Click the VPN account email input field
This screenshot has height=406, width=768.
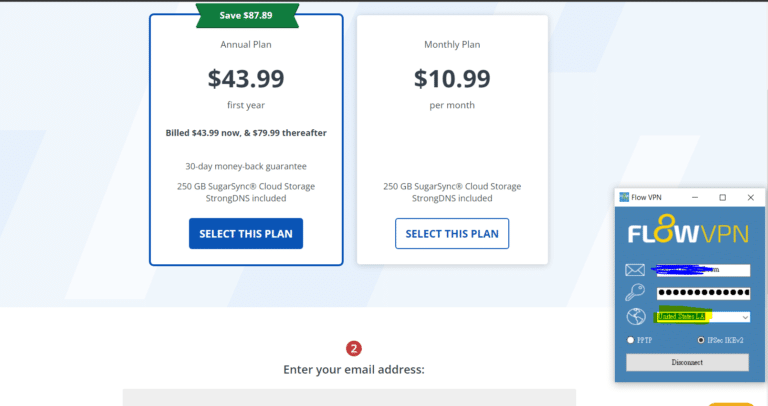[702, 270]
